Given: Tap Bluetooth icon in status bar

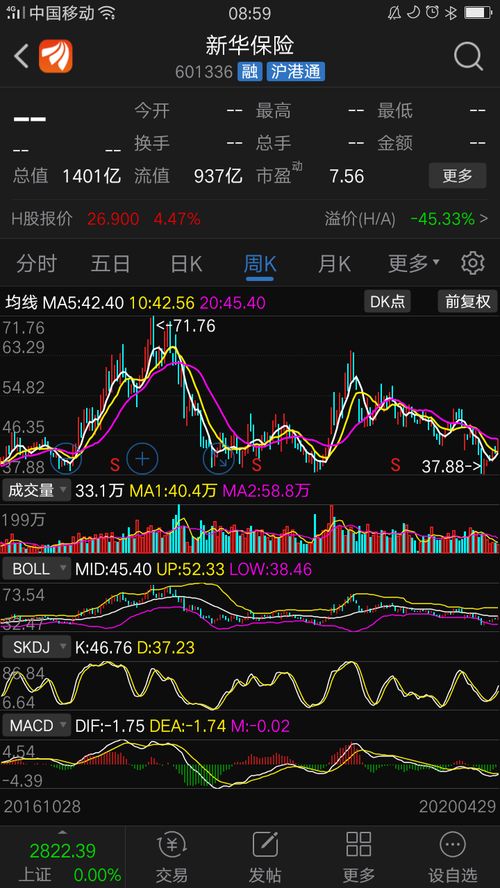Looking at the screenshot, I should tap(451, 12).
